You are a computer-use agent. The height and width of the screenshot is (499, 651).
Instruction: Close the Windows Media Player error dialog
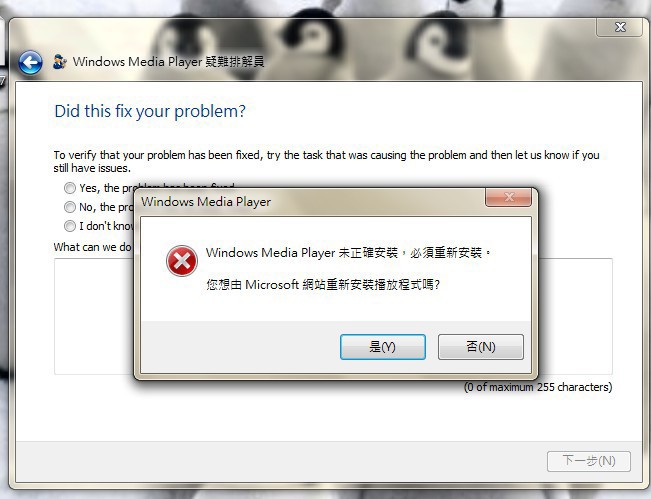[x=509, y=197]
